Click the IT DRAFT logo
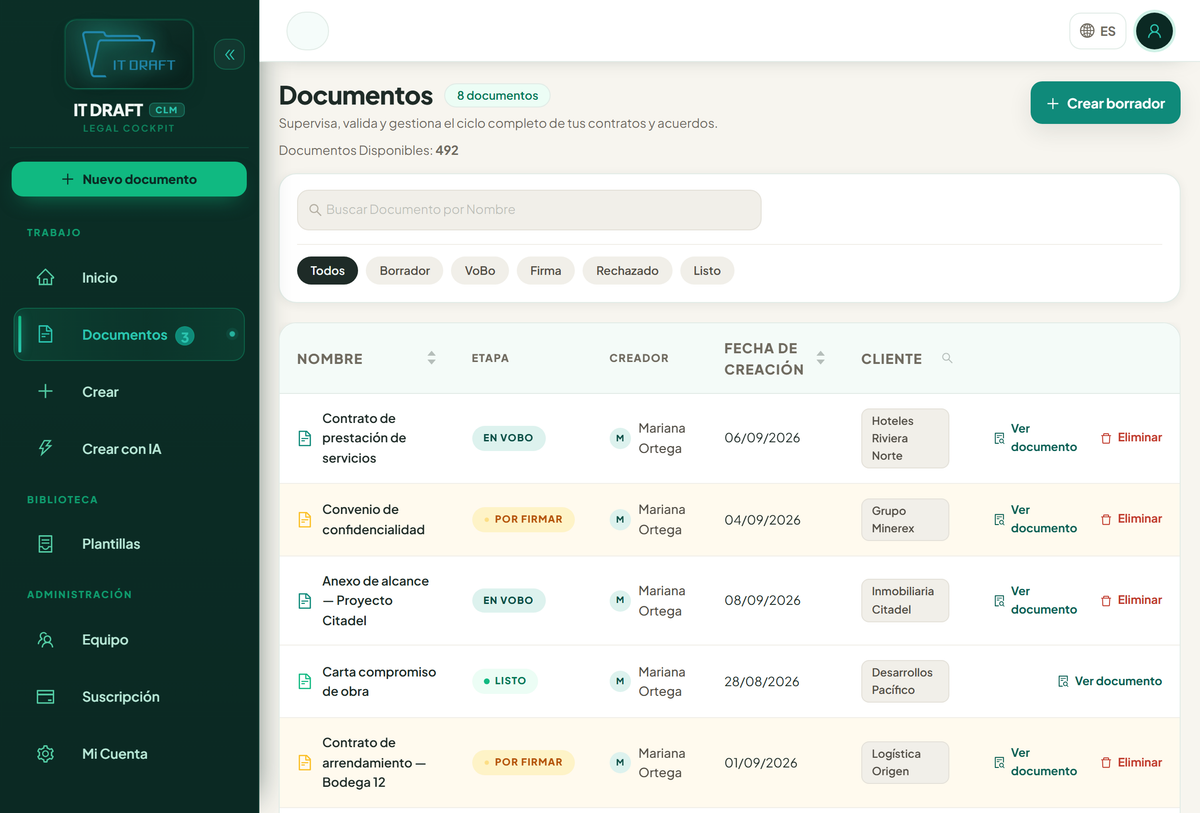The height and width of the screenshot is (813, 1200). tap(129, 54)
